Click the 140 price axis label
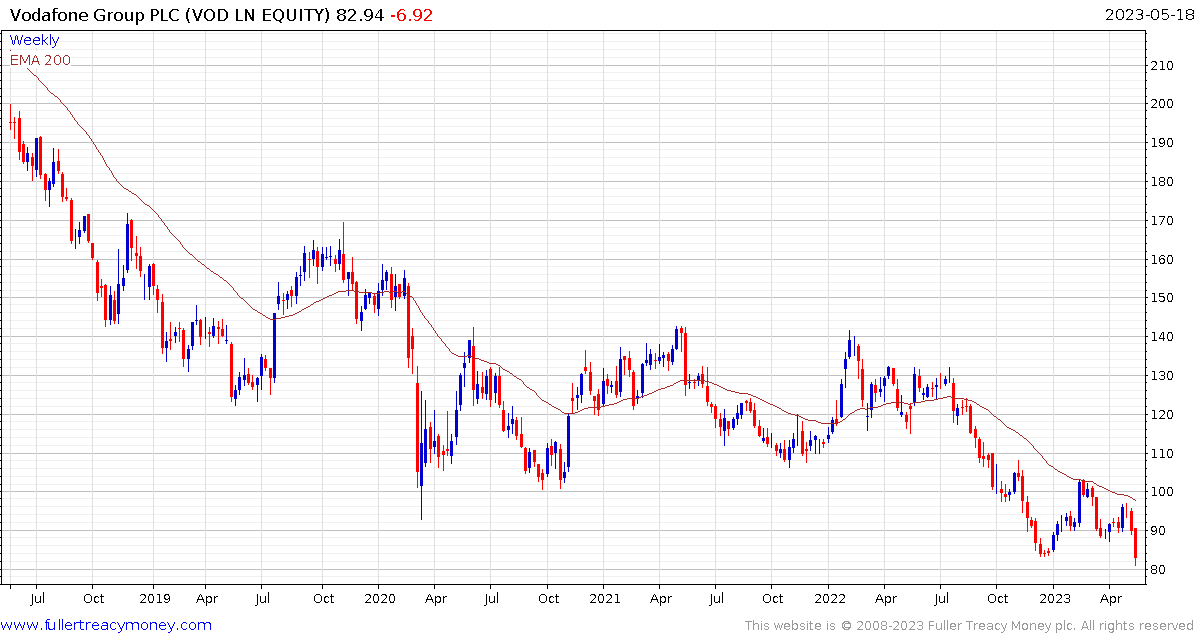Screen dimensions: 1195x640 (1162, 338)
